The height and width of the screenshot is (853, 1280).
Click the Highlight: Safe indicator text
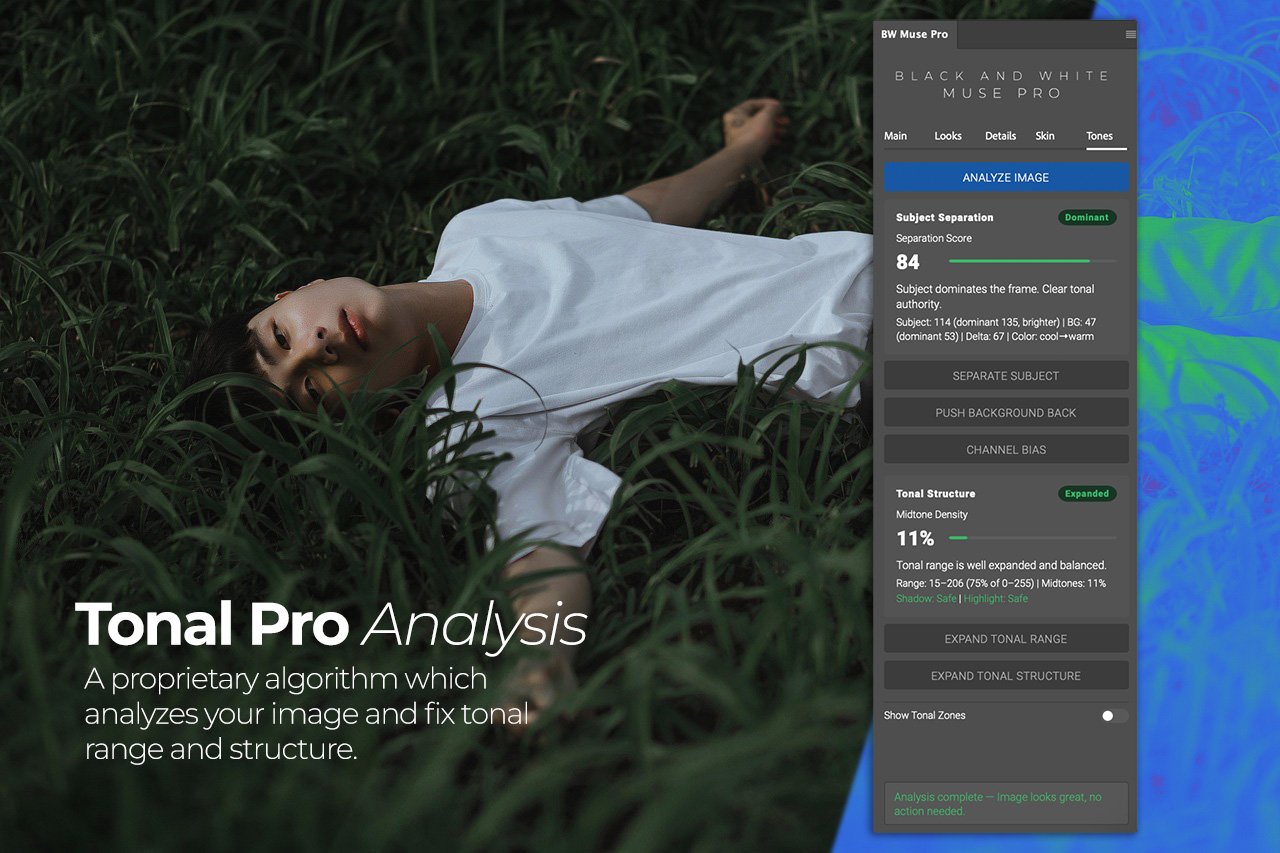click(x=996, y=599)
